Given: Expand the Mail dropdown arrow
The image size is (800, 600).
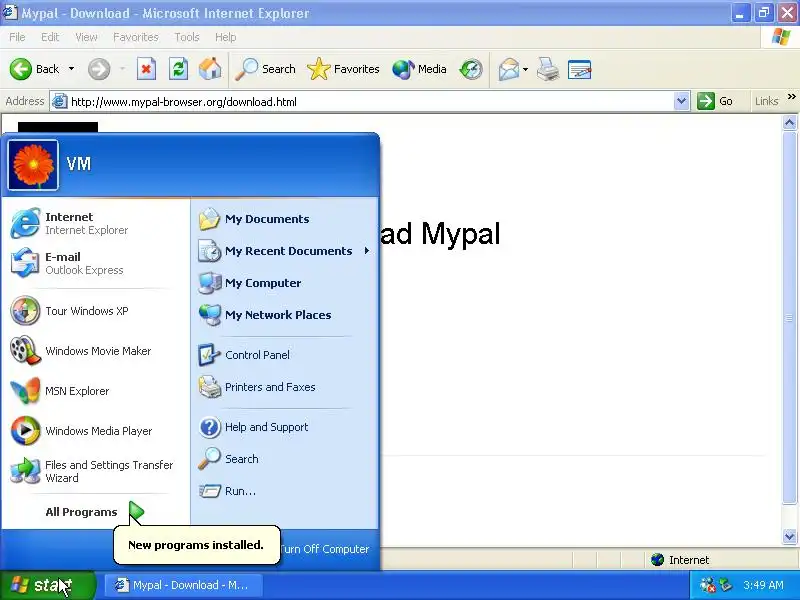Looking at the screenshot, I should pyautogui.click(x=526, y=69).
